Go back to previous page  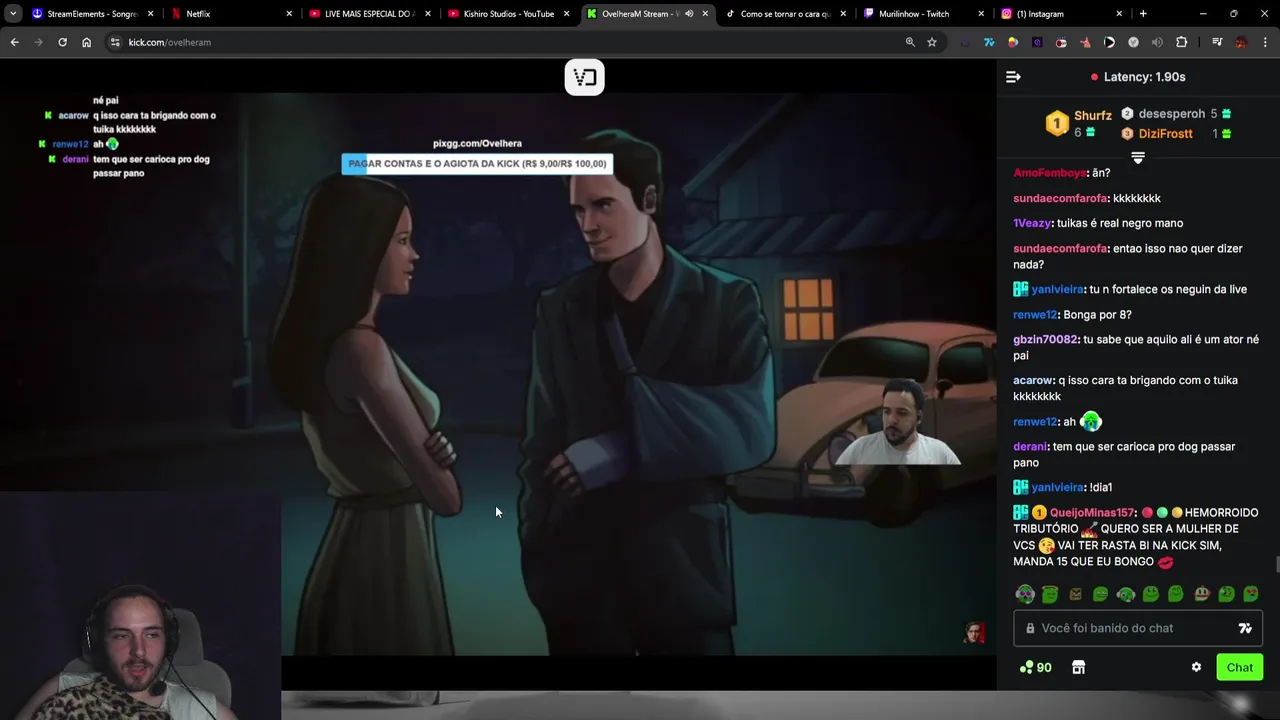point(14,42)
